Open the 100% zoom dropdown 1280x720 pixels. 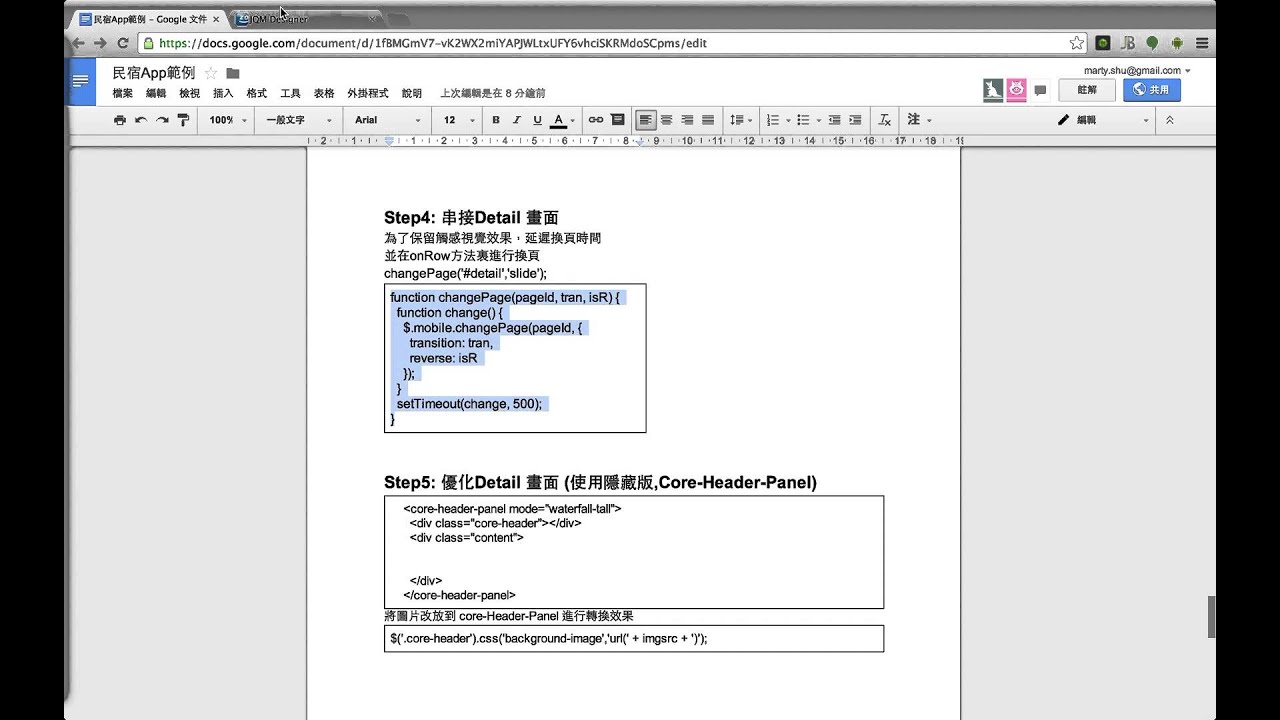coord(226,120)
